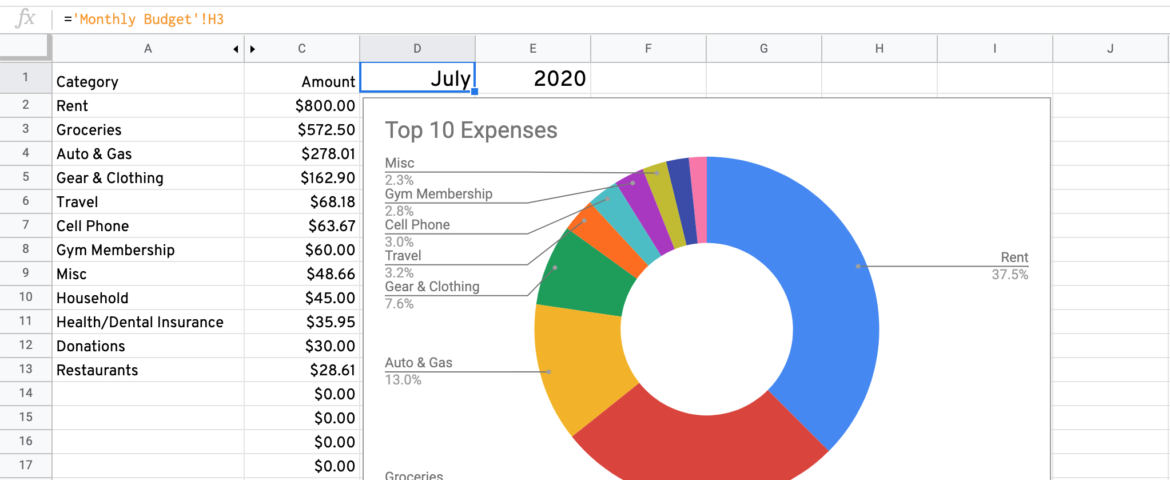Click the select-all corner box
This screenshot has width=1170, height=480.
click(x=26, y=49)
